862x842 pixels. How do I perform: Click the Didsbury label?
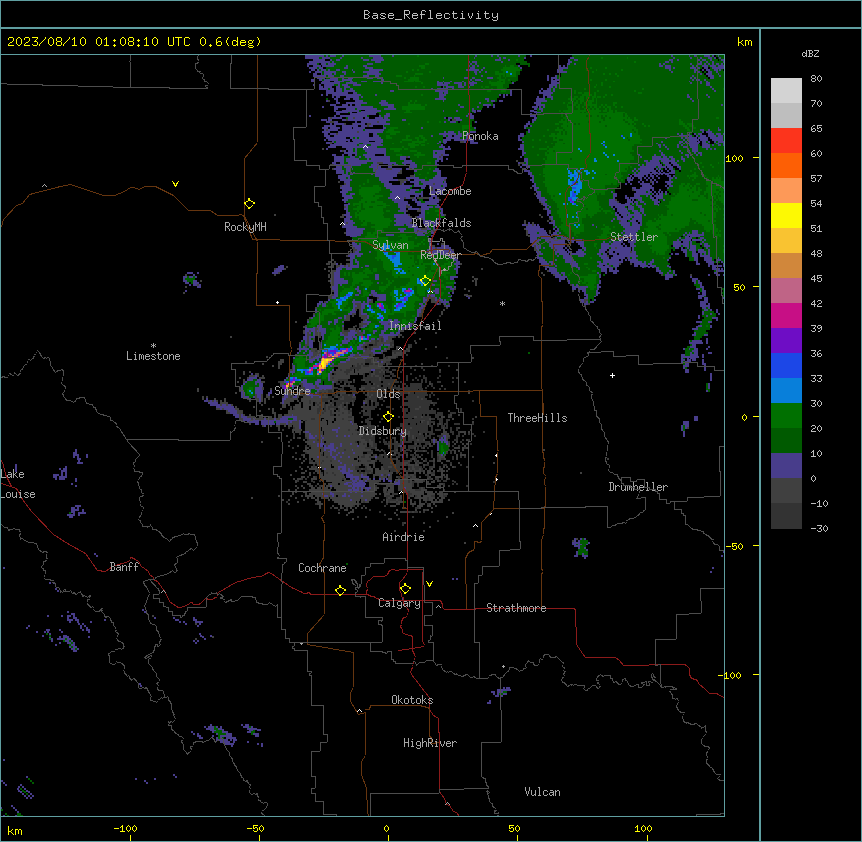[x=383, y=431]
